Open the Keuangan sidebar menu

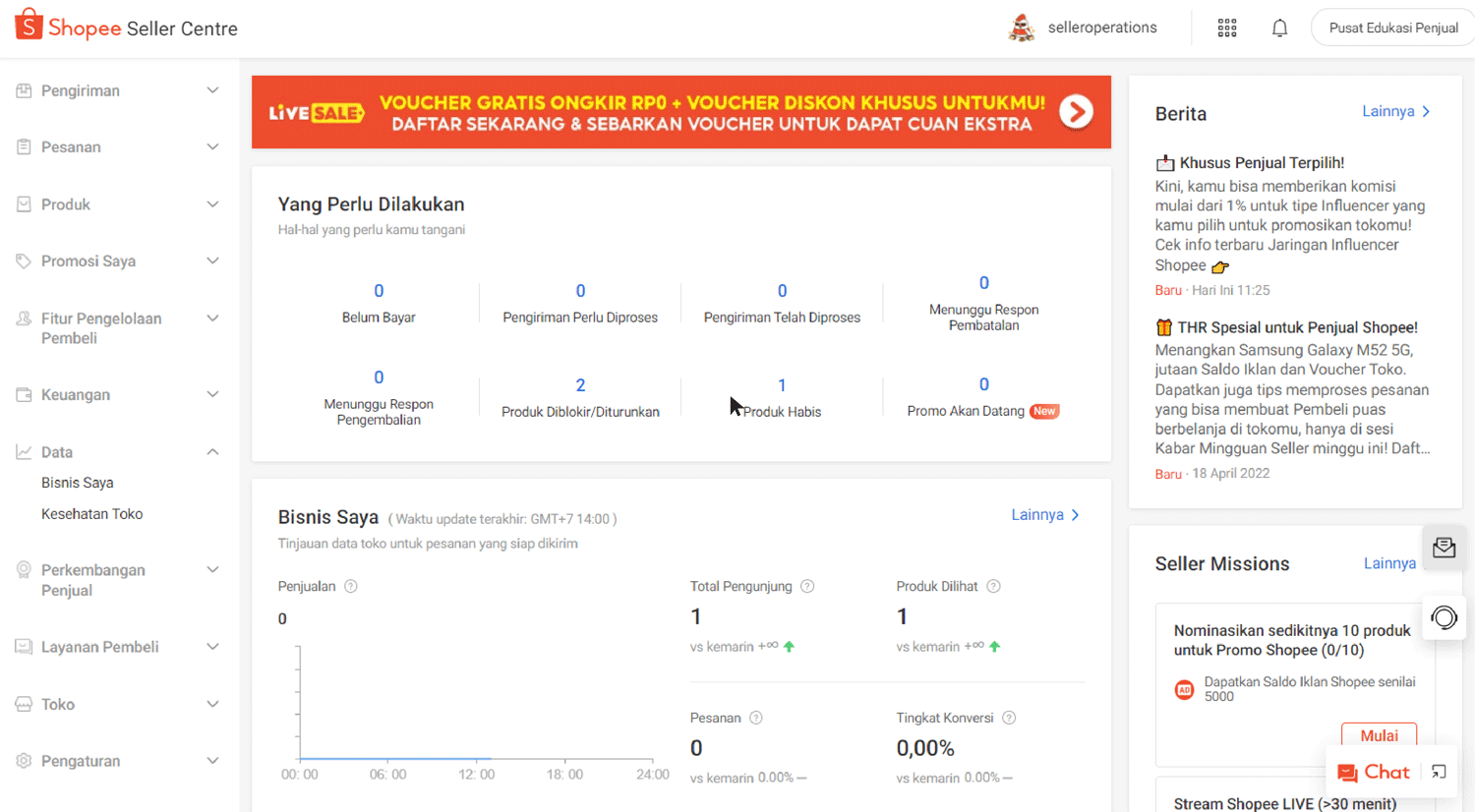click(117, 394)
